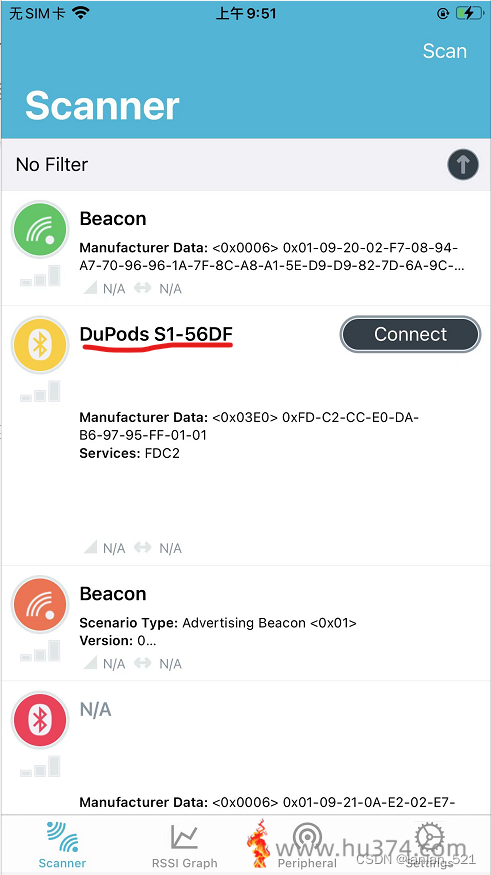Image resolution: width=491 pixels, height=875 pixels.
Task: Open the Peripheral tab
Action: (307, 845)
